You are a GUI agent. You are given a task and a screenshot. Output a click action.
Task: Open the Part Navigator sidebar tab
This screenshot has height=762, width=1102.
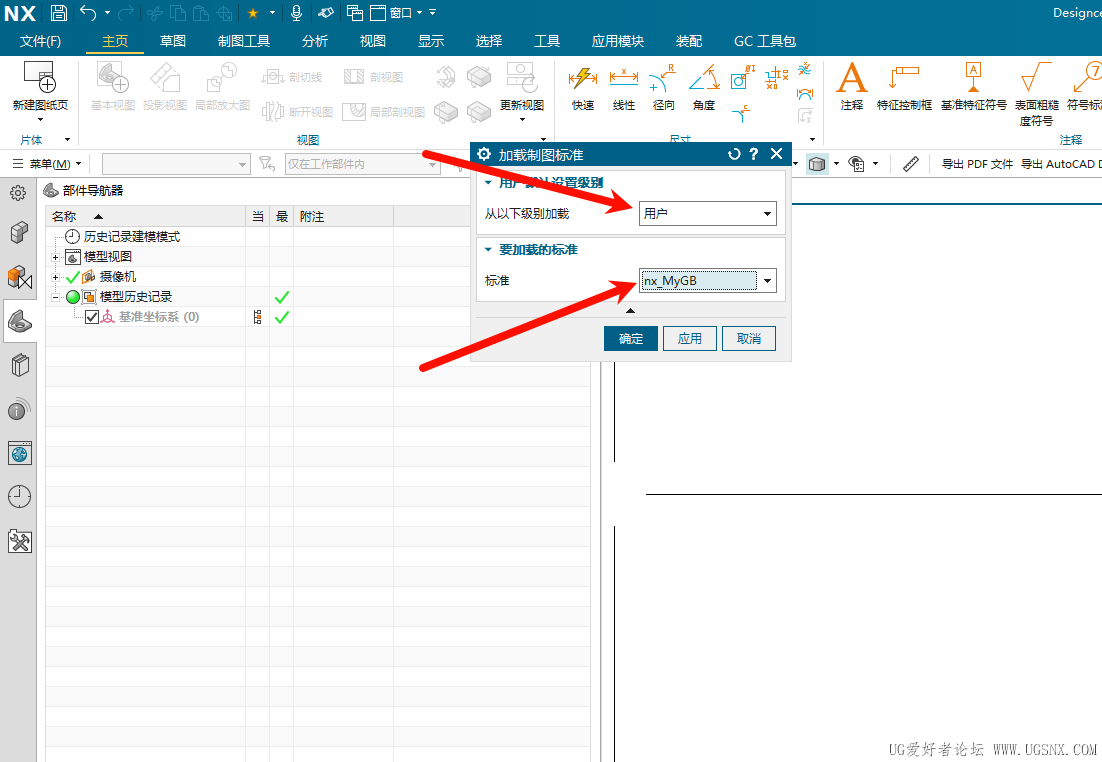[x=20, y=322]
